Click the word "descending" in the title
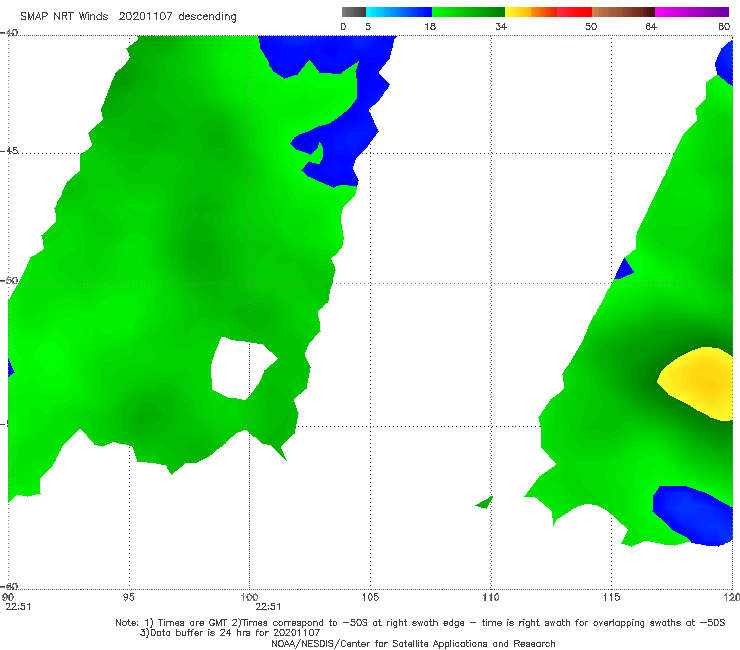The width and height of the screenshot is (740, 650). [208, 17]
